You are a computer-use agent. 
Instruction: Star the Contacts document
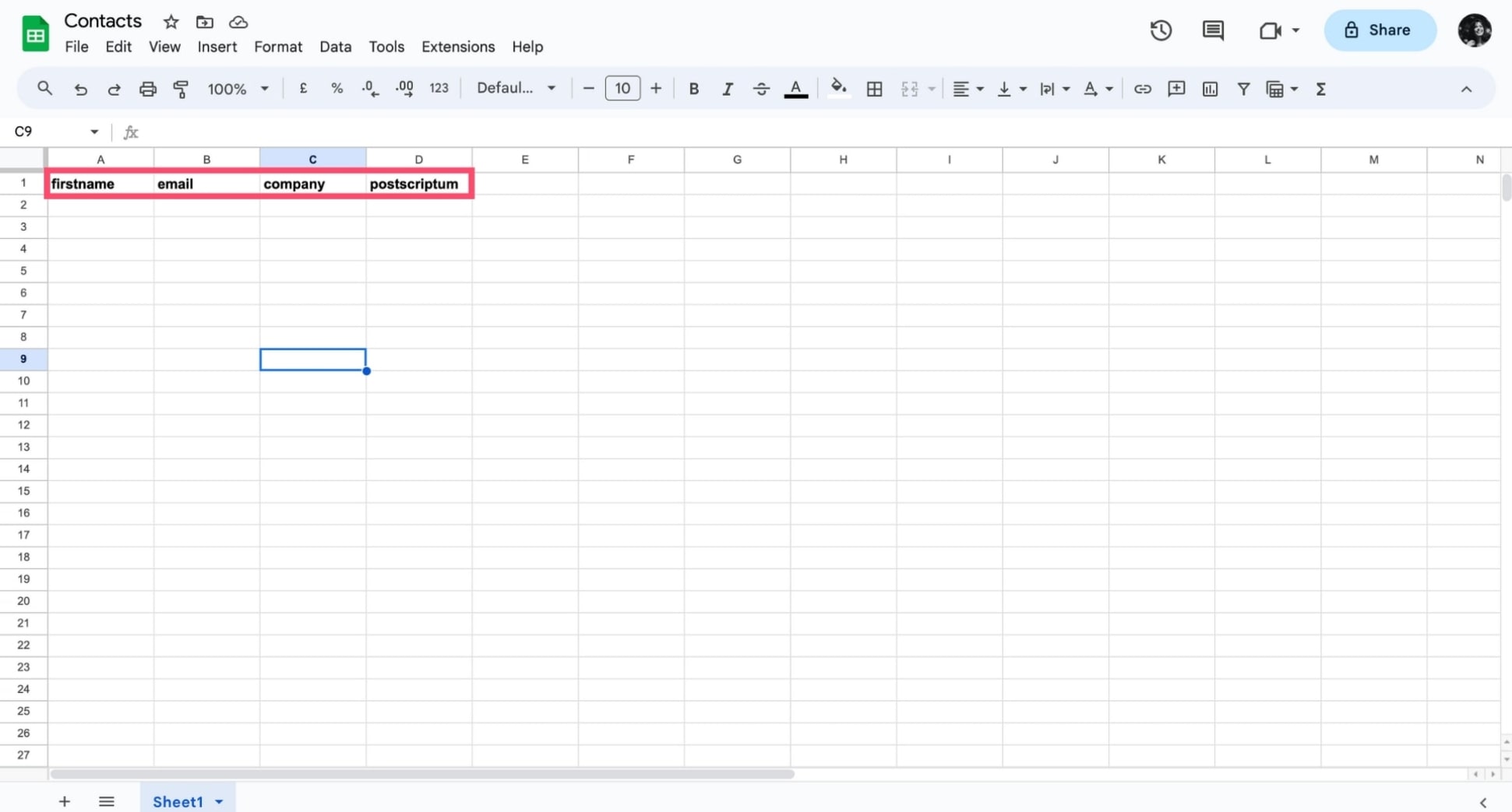(171, 22)
